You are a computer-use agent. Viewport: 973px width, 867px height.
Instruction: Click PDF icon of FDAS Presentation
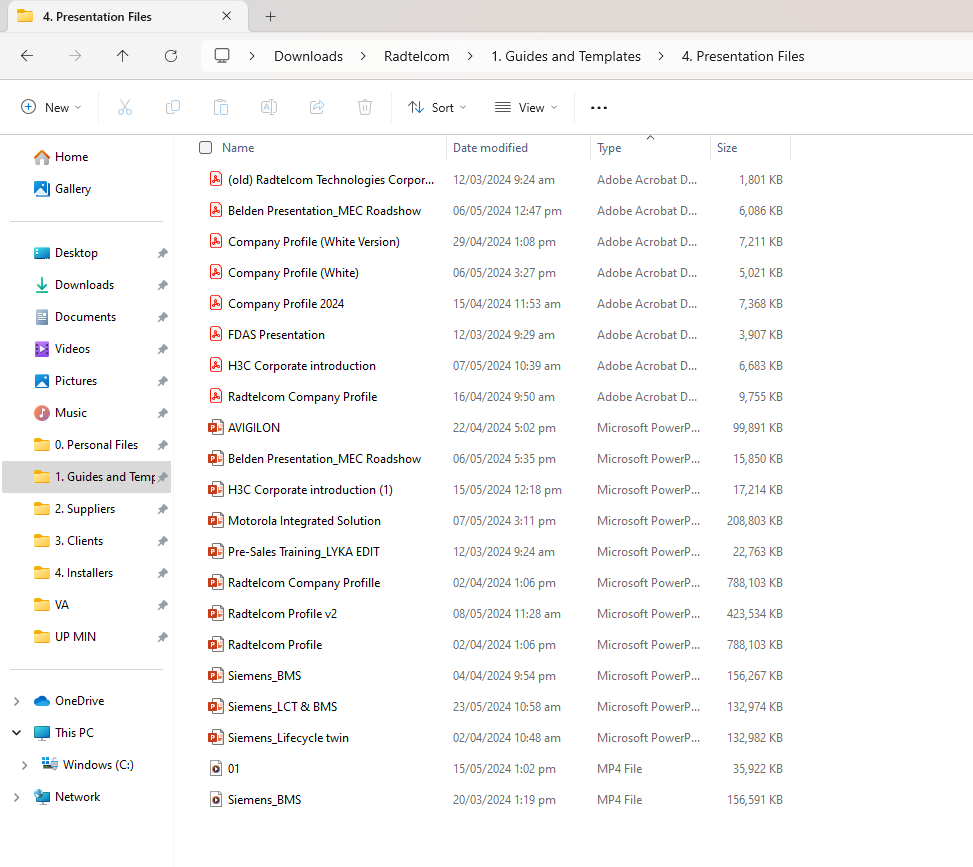point(215,335)
